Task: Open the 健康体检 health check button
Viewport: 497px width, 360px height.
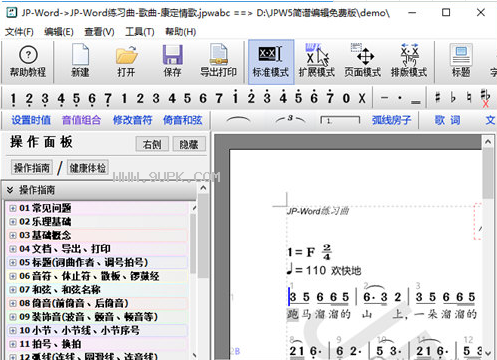Action: coord(88,168)
